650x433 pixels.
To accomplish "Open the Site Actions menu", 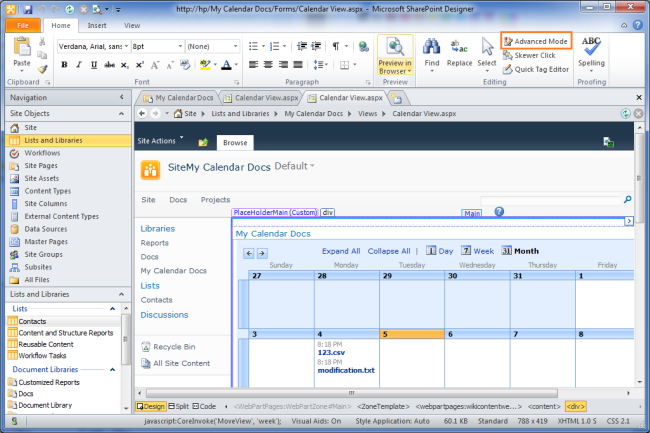I will coord(160,141).
